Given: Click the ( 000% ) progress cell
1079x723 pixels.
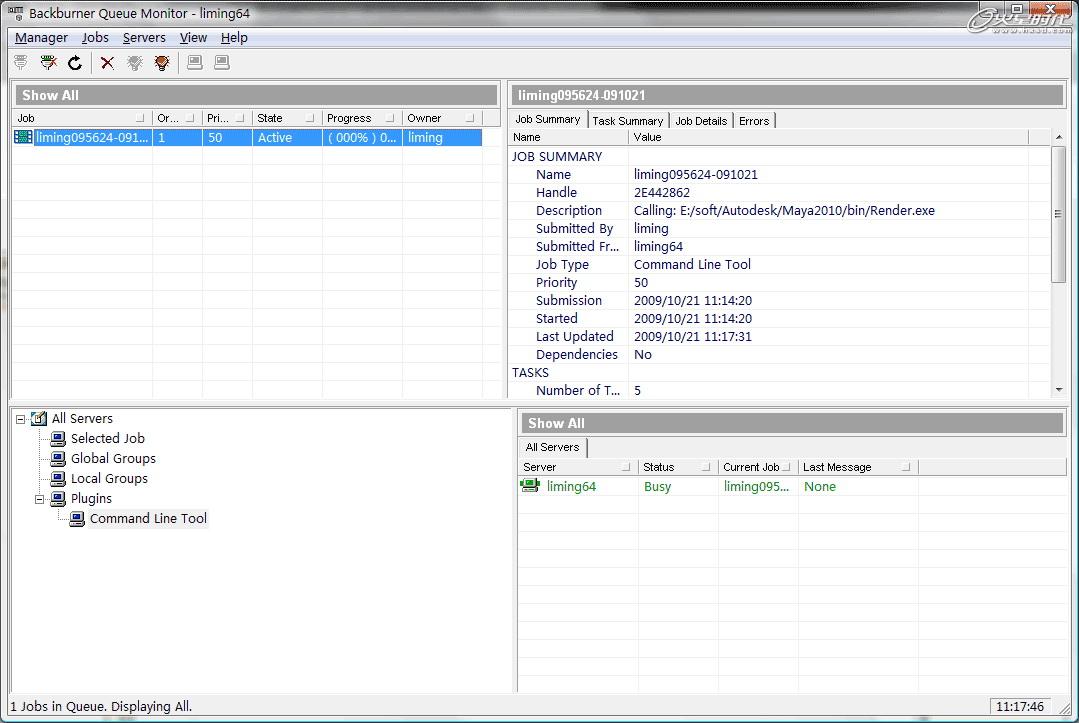Looking at the screenshot, I should (362, 138).
